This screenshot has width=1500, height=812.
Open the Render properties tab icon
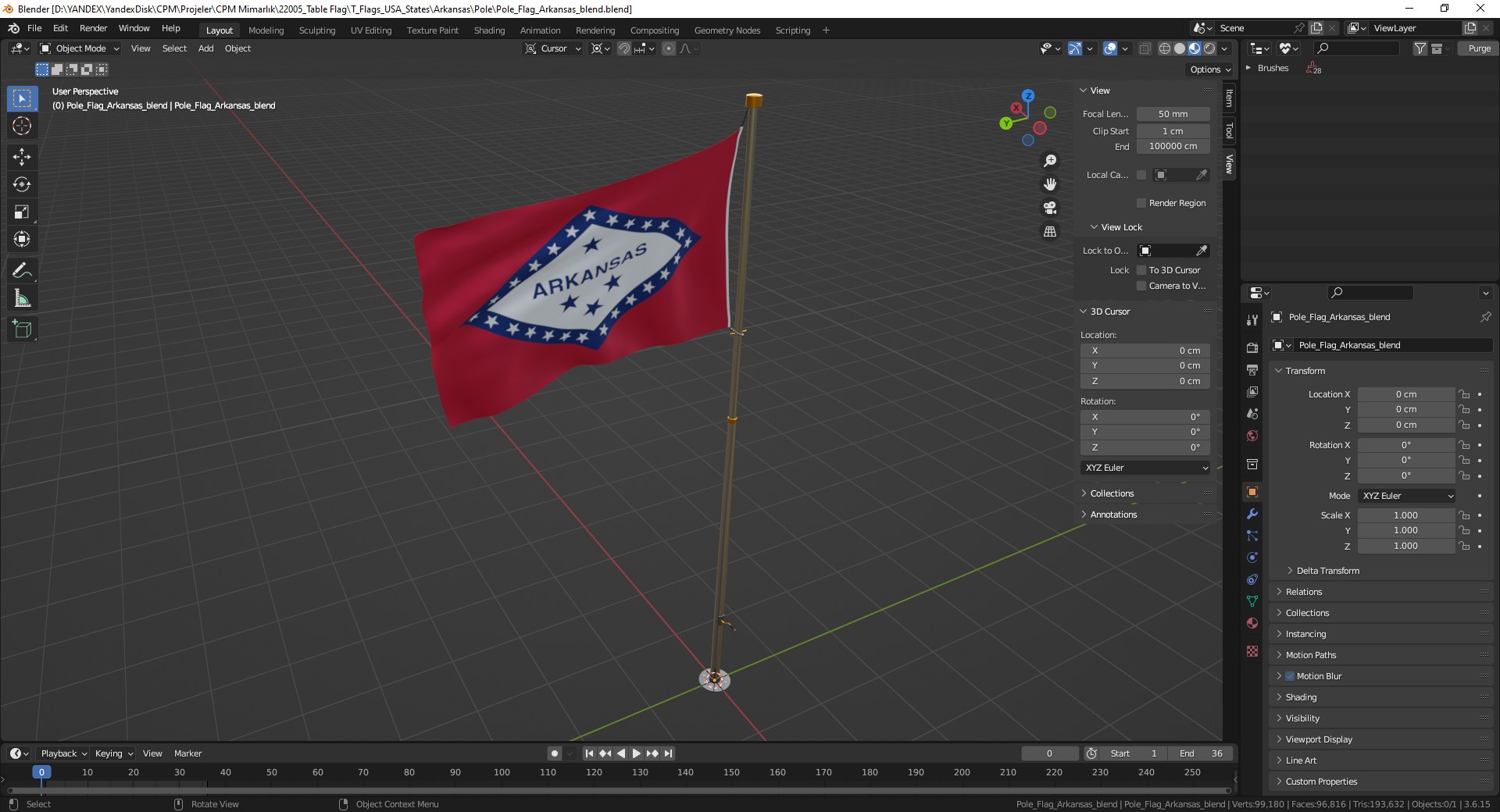click(x=1252, y=347)
